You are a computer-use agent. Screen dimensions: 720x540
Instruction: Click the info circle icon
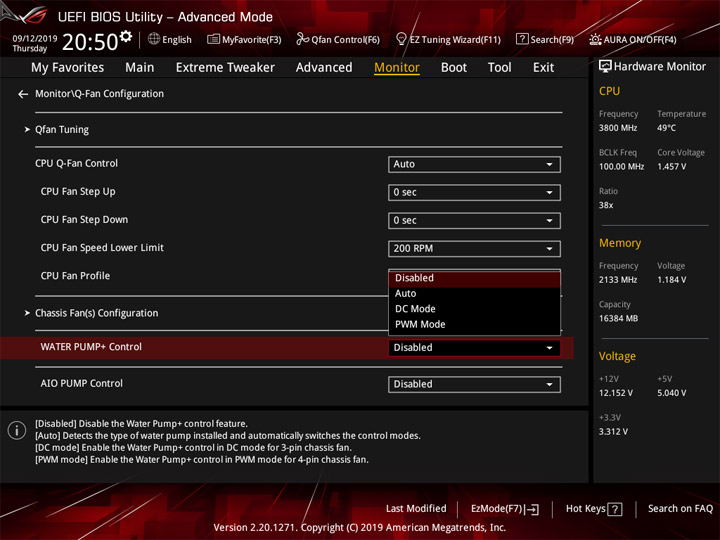point(17,430)
